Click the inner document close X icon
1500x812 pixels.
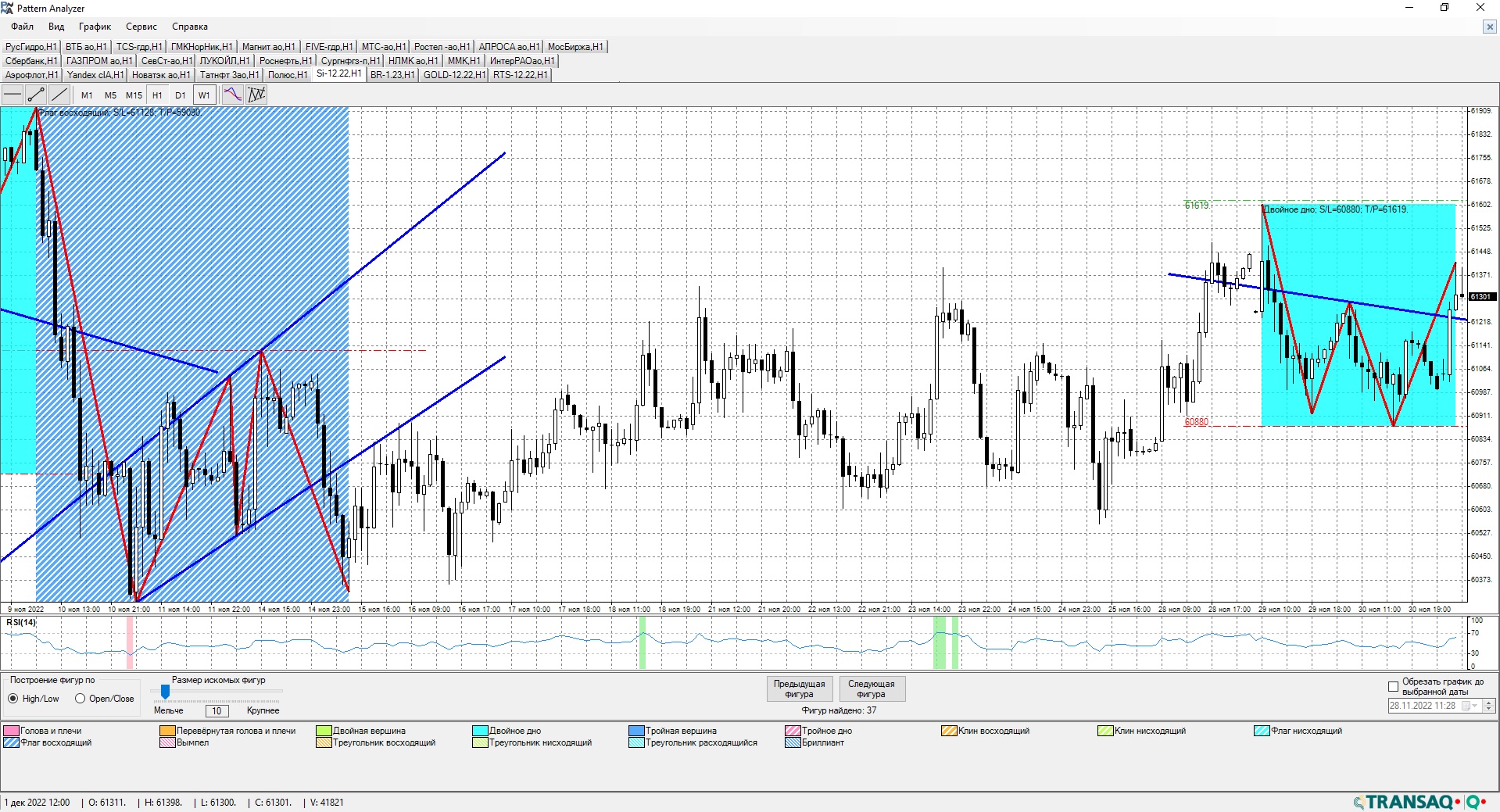[1489, 27]
